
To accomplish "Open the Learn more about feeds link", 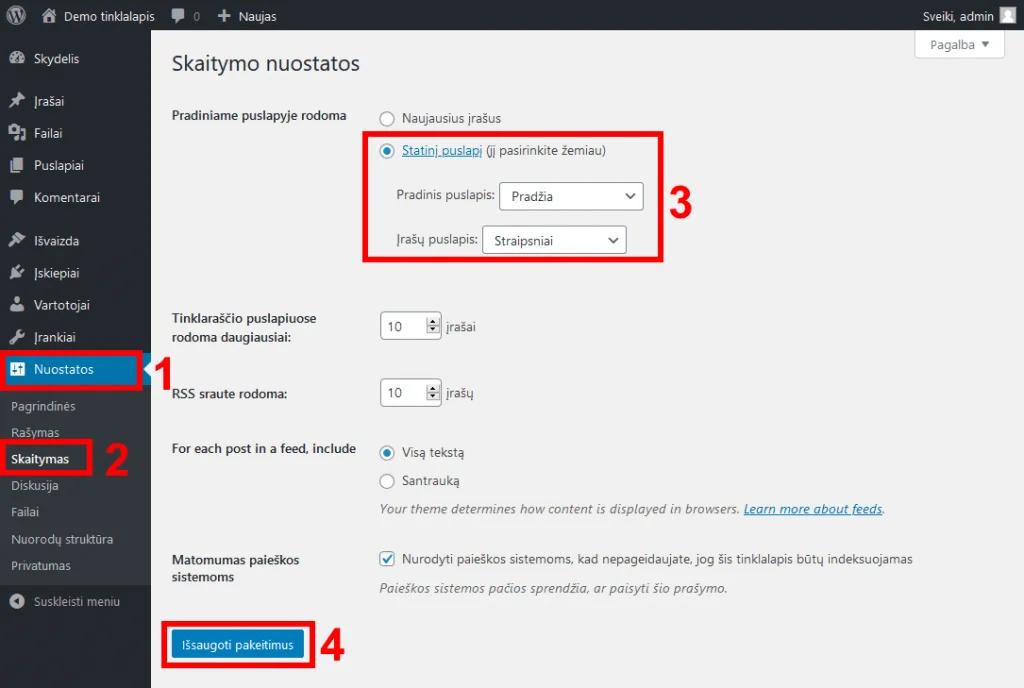I will tap(813, 509).
